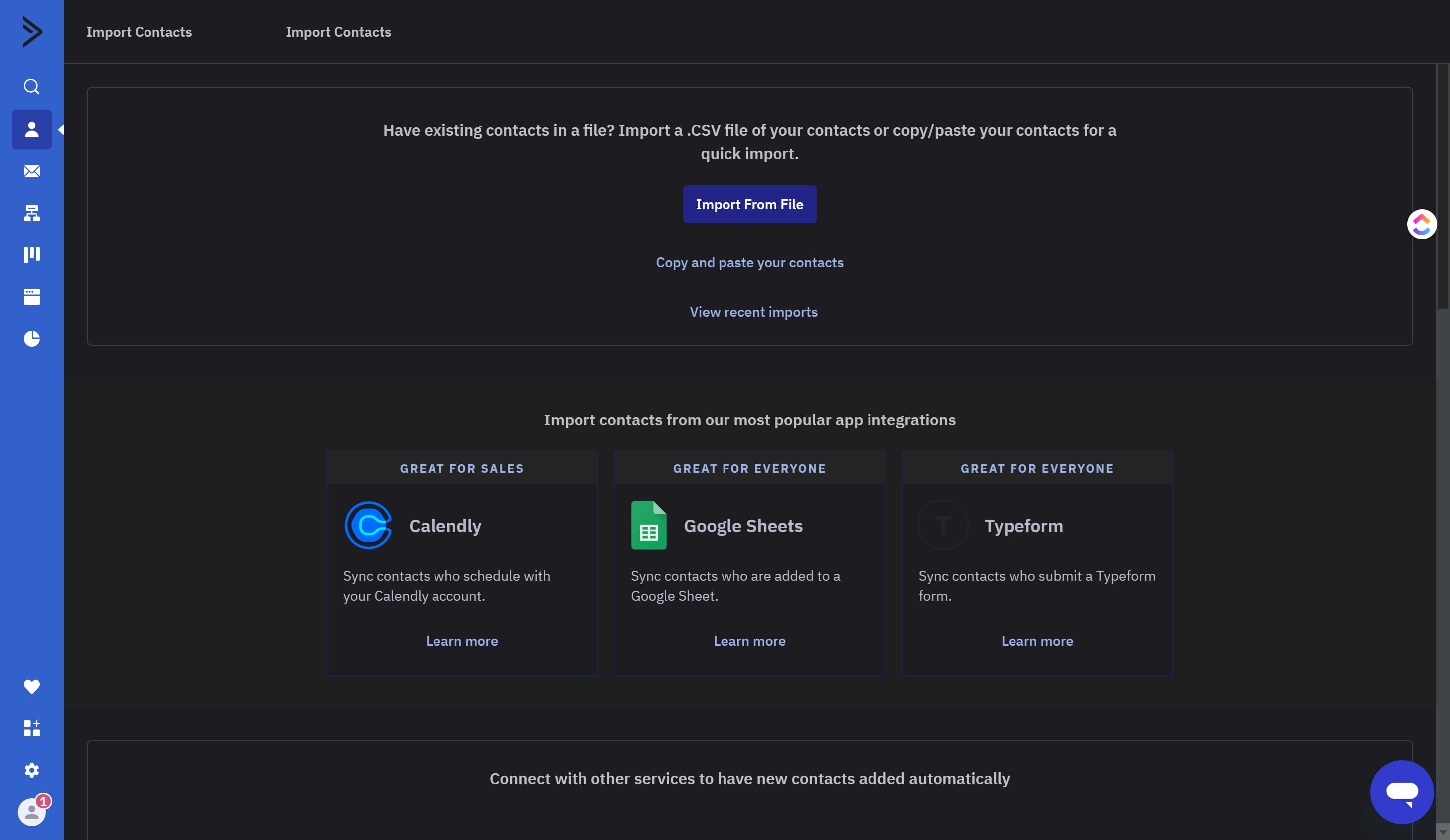Open the user profile avatar
This screenshot has width=1450, height=840.
(32, 813)
